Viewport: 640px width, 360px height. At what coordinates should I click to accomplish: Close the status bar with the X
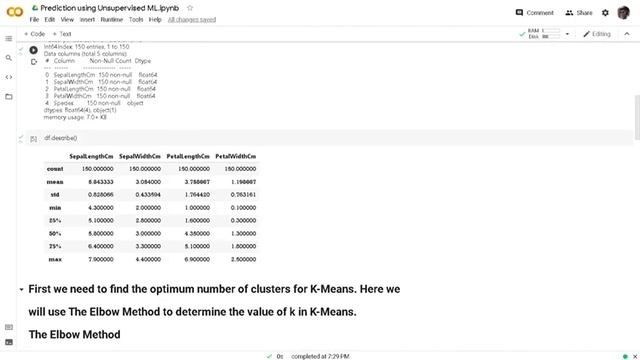(x=635, y=356)
